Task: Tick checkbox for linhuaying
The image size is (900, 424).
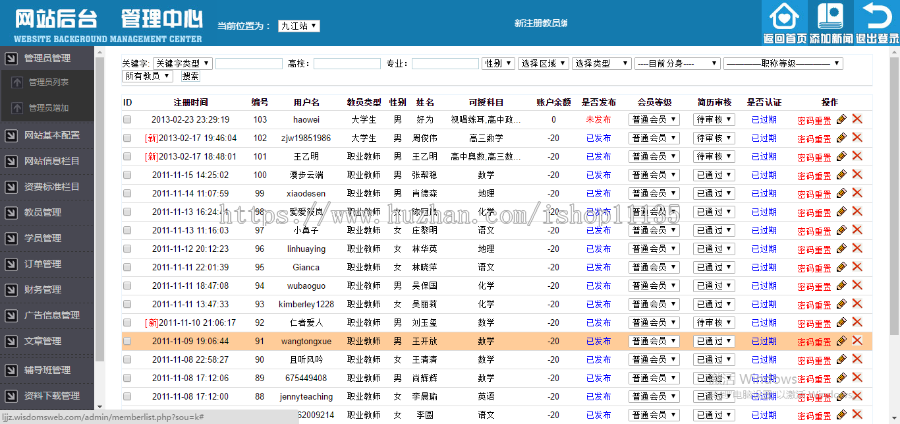Action: pos(127,248)
